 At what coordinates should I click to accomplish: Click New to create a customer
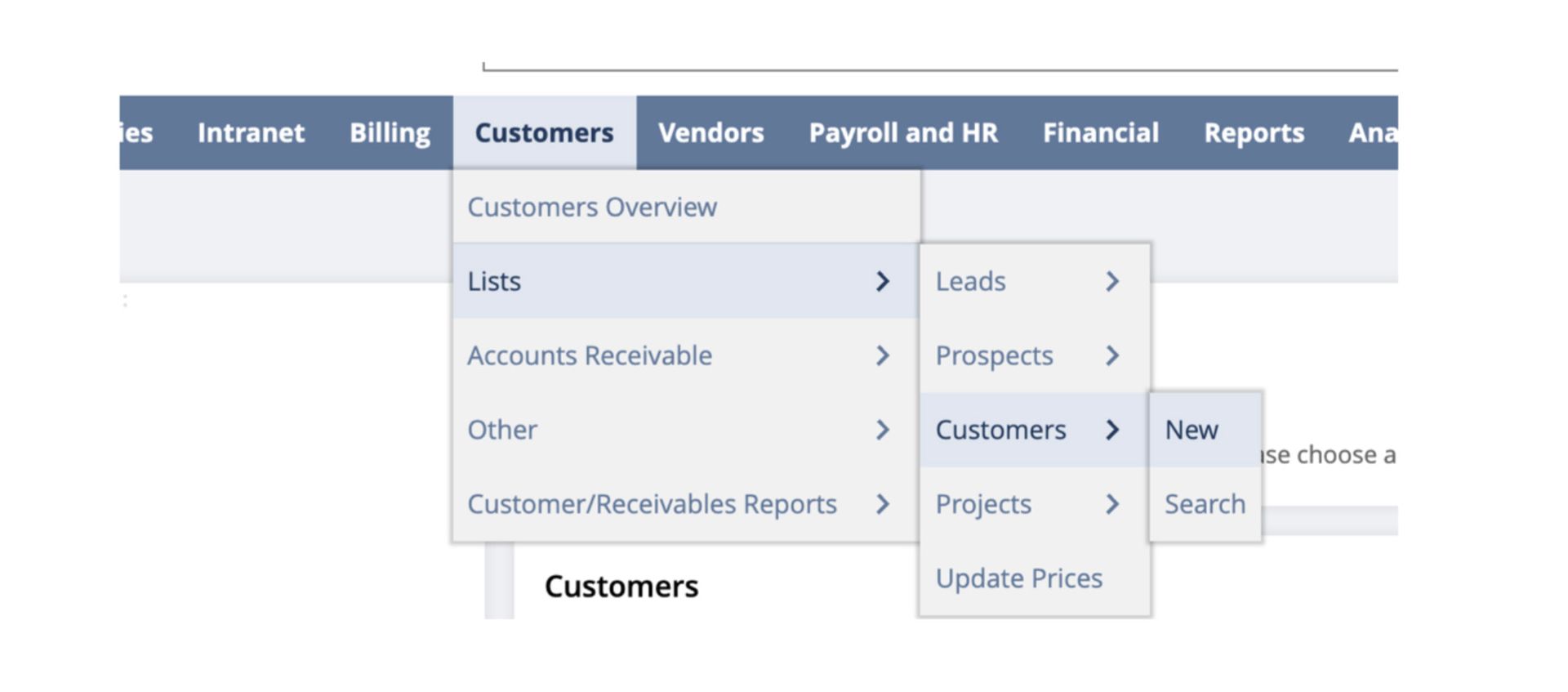click(x=1191, y=430)
